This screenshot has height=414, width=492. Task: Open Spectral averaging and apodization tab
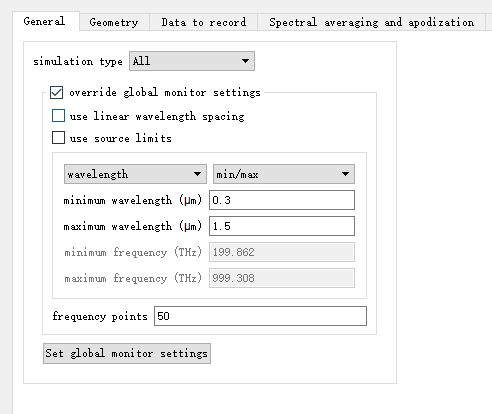coord(371,22)
